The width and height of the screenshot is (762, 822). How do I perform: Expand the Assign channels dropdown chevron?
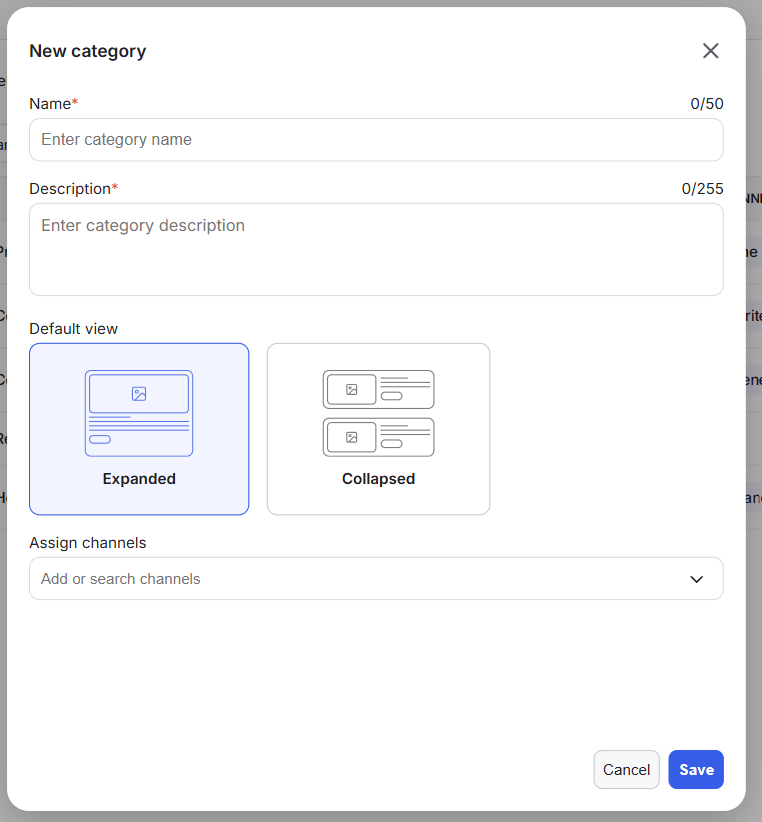[x=697, y=579]
